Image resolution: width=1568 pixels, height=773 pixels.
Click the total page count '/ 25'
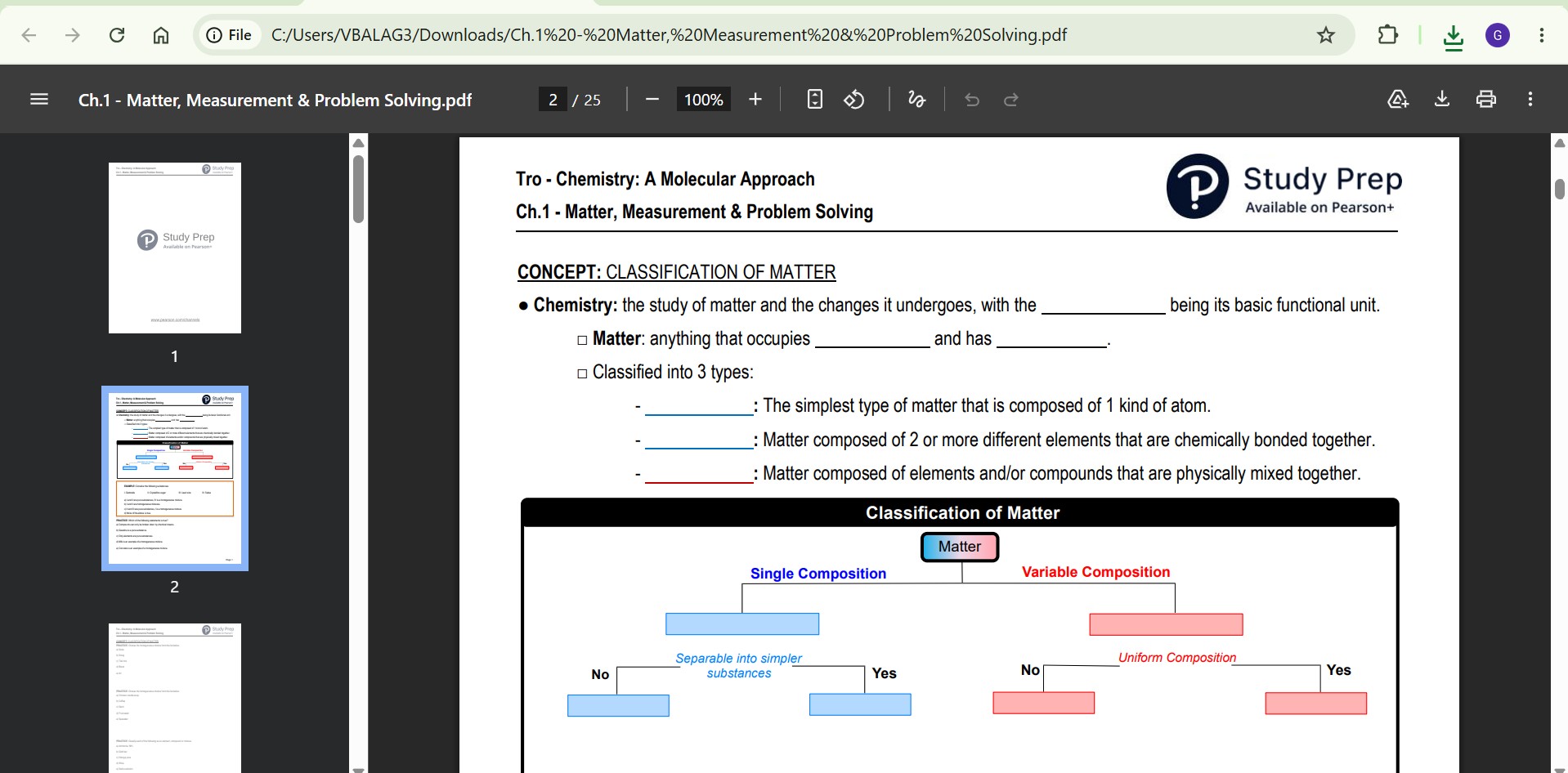(x=586, y=100)
